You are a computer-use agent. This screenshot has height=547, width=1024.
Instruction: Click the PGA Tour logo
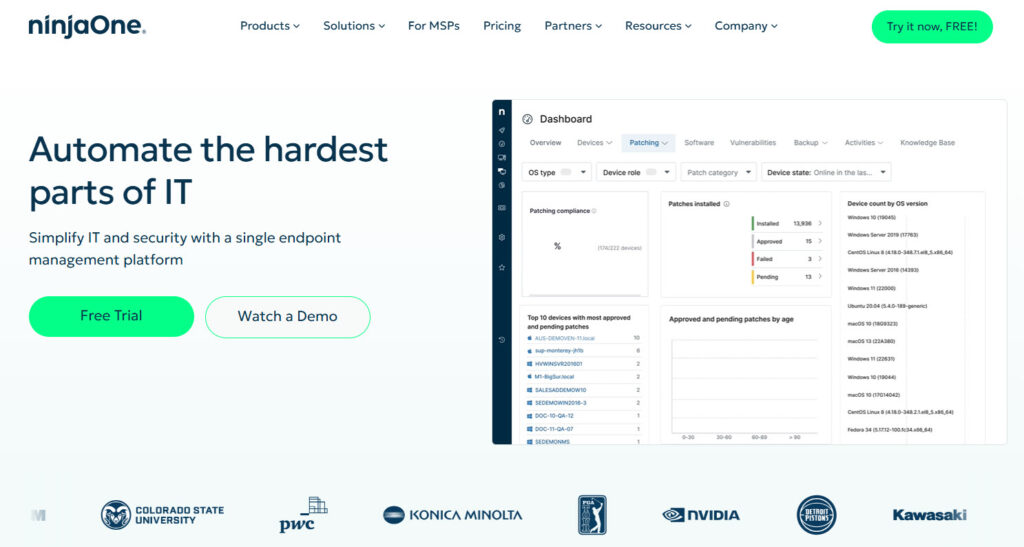click(x=592, y=515)
